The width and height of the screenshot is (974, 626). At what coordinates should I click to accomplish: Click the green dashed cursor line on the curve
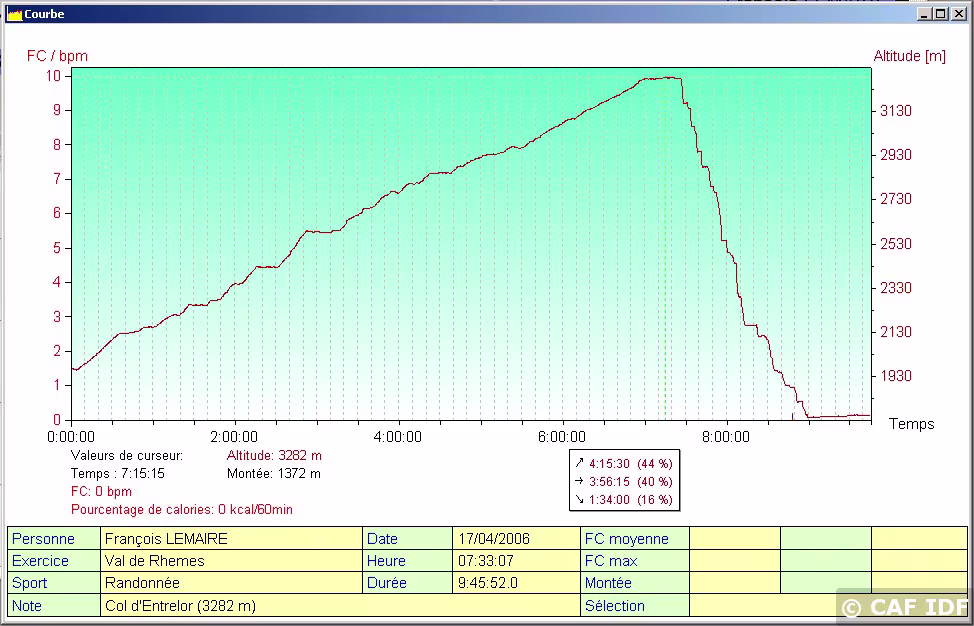tap(665, 250)
